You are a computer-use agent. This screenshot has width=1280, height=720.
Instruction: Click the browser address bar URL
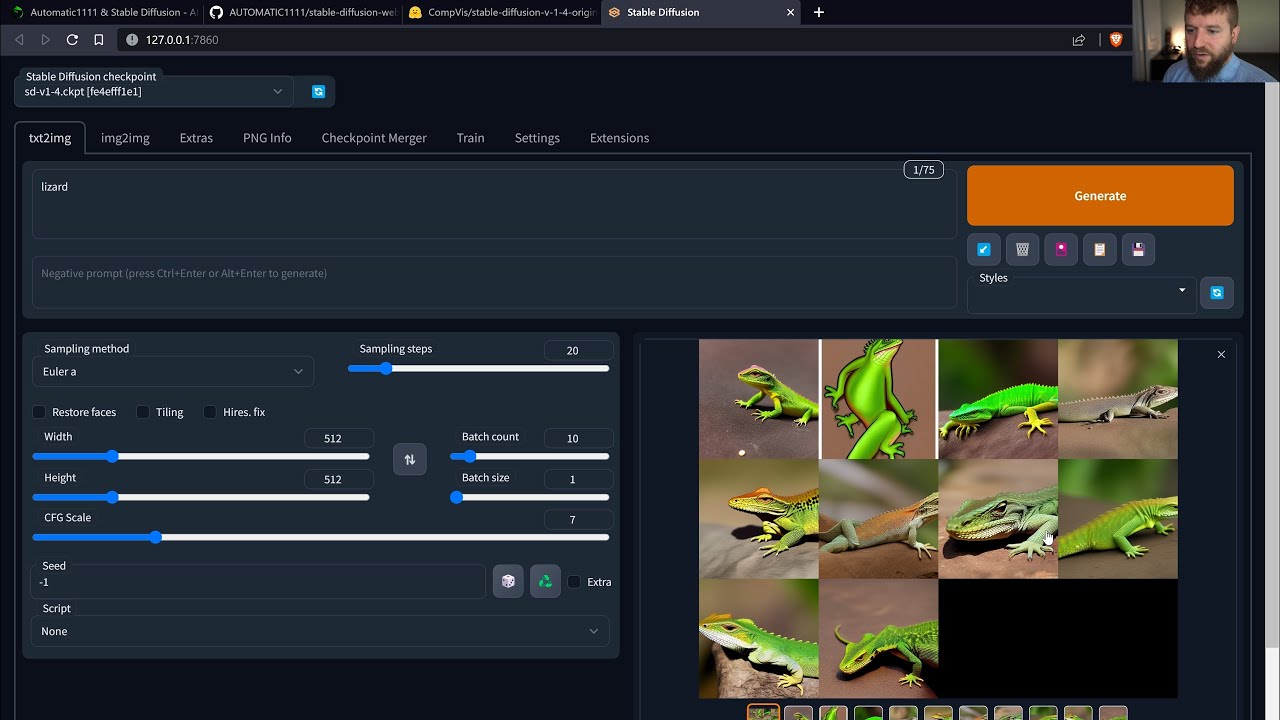(x=182, y=40)
